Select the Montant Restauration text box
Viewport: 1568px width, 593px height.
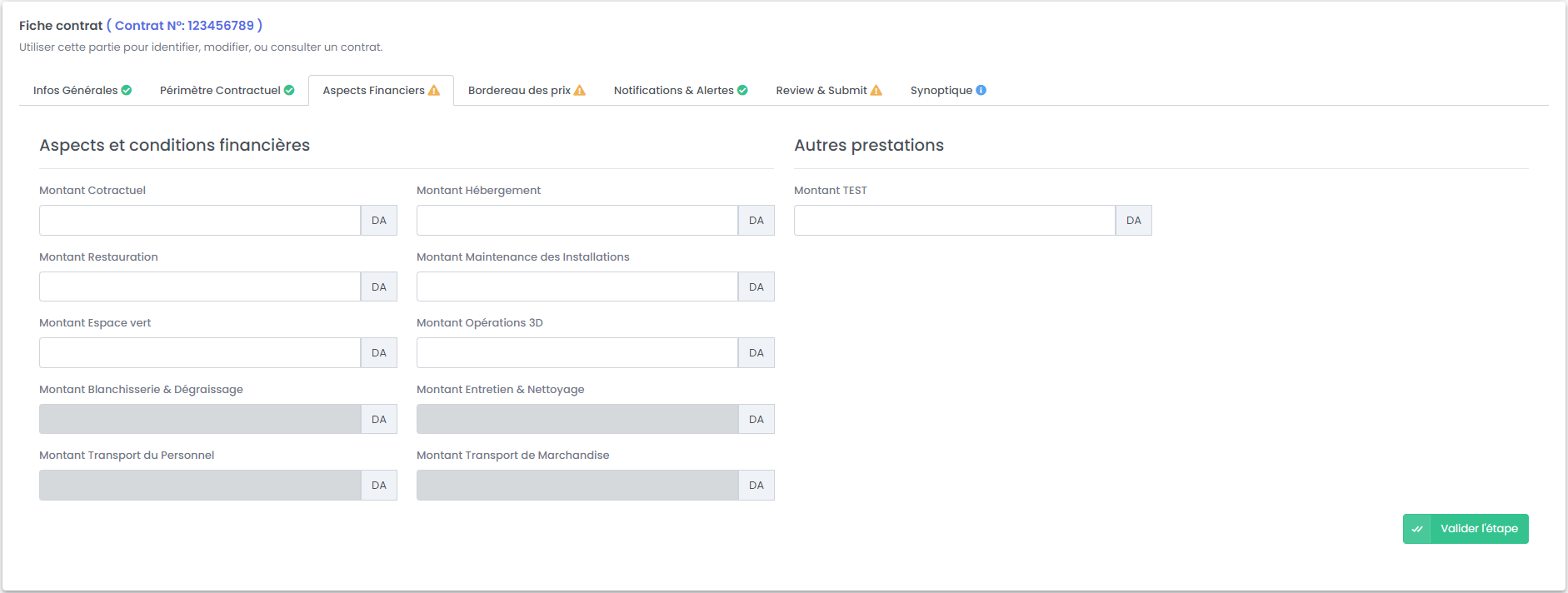click(200, 287)
